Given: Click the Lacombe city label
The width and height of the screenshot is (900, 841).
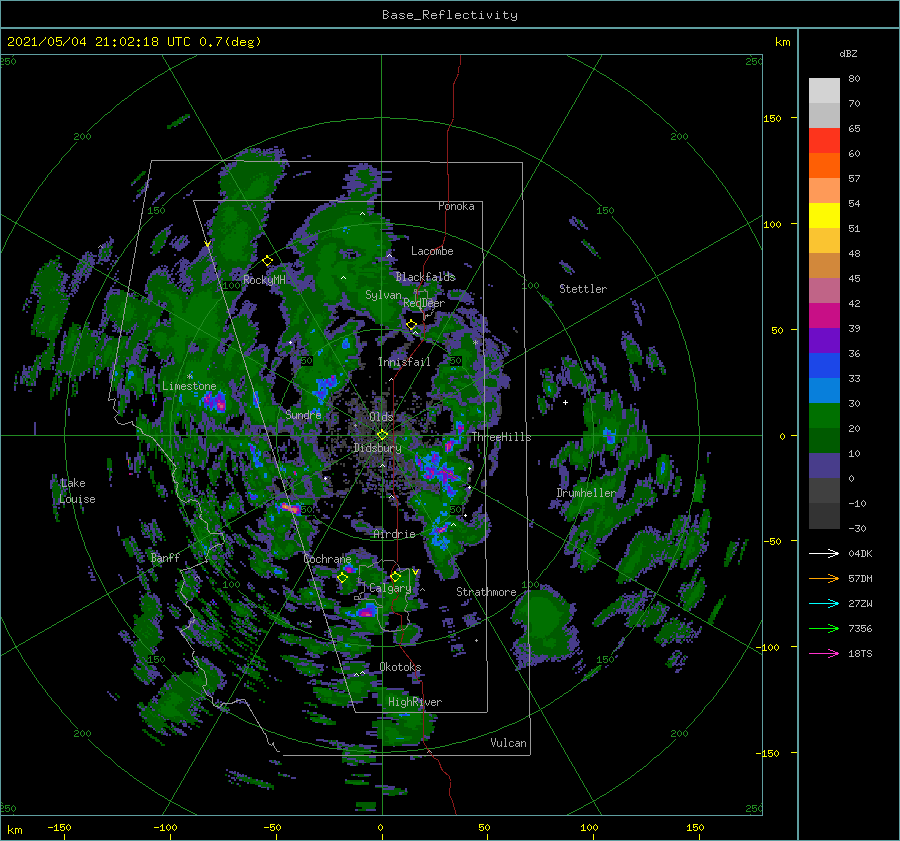Looking at the screenshot, I should pyautogui.click(x=432, y=251).
